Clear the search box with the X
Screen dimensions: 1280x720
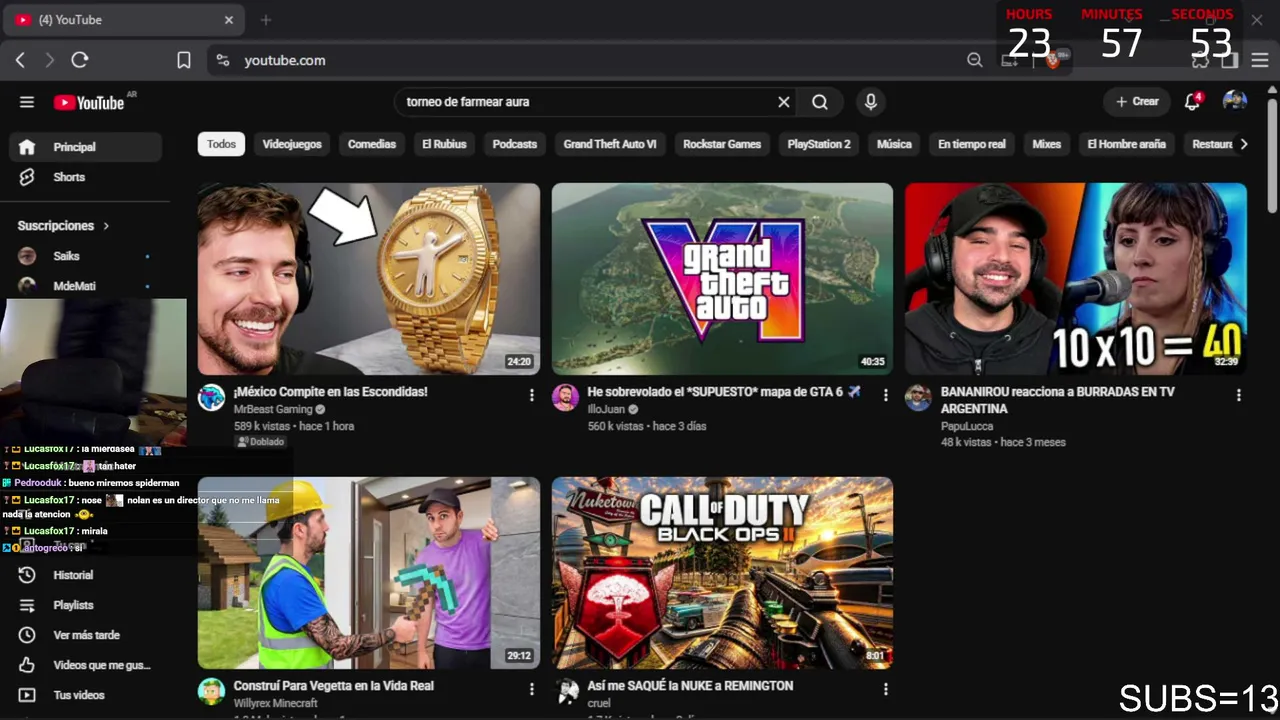click(x=784, y=102)
